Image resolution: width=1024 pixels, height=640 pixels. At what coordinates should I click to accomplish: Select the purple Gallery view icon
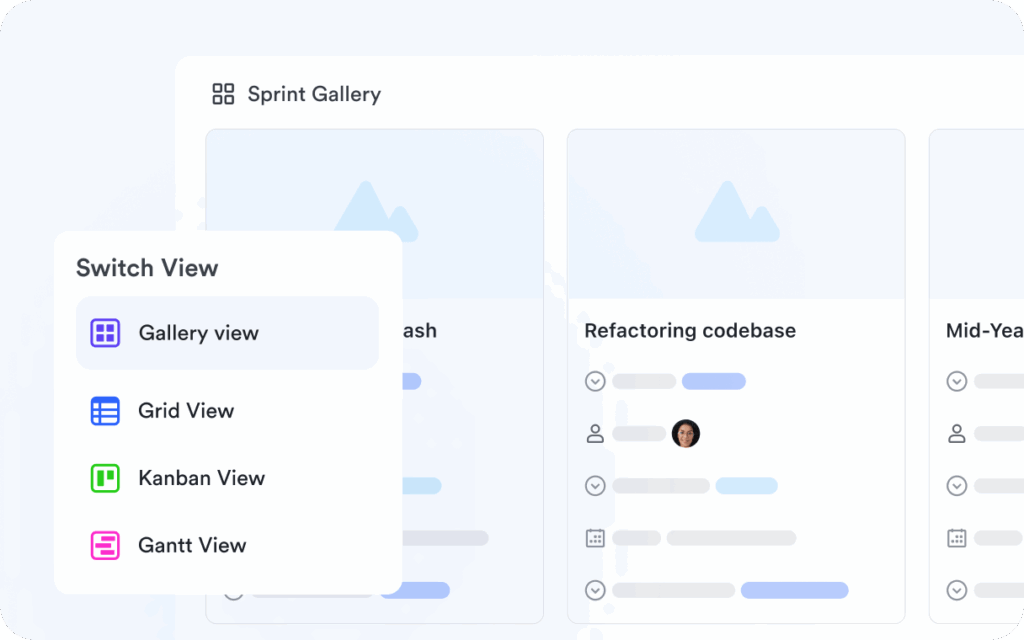[104, 335]
